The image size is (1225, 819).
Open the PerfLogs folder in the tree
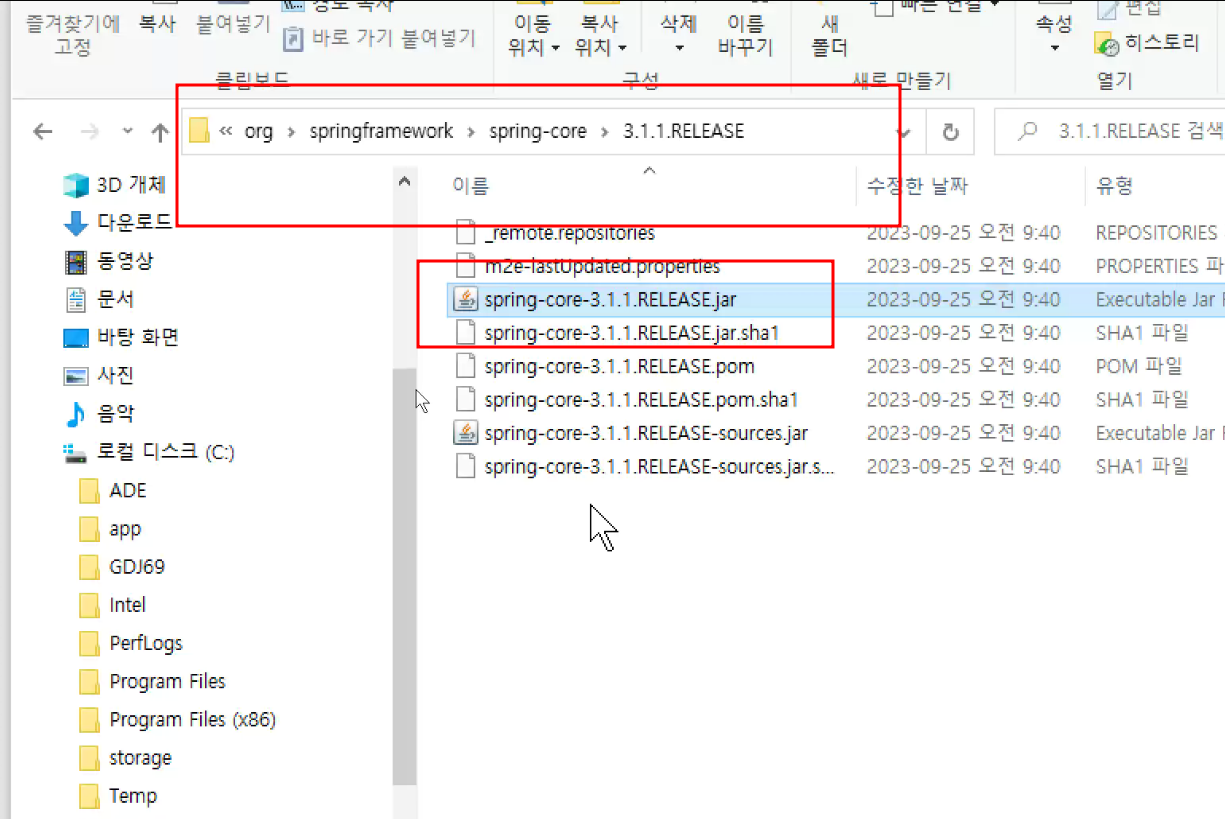coord(146,642)
